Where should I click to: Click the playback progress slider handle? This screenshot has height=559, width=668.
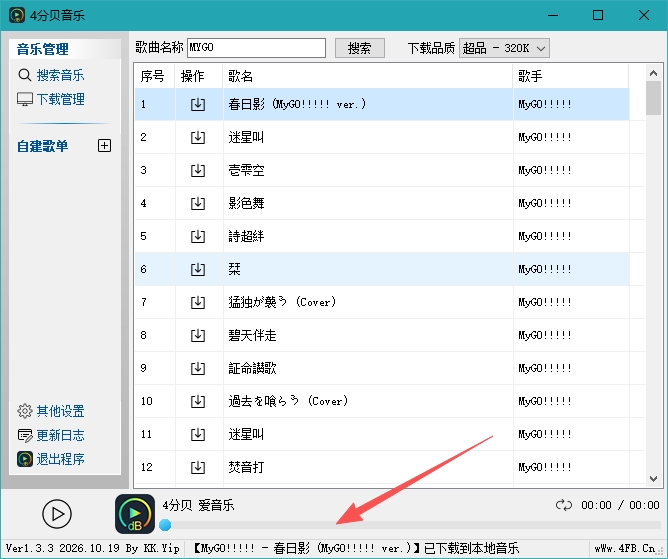point(165,525)
